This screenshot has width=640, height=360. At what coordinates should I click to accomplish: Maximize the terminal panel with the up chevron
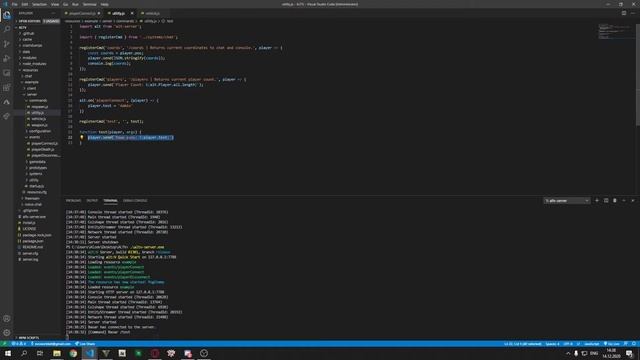point(624,200)
